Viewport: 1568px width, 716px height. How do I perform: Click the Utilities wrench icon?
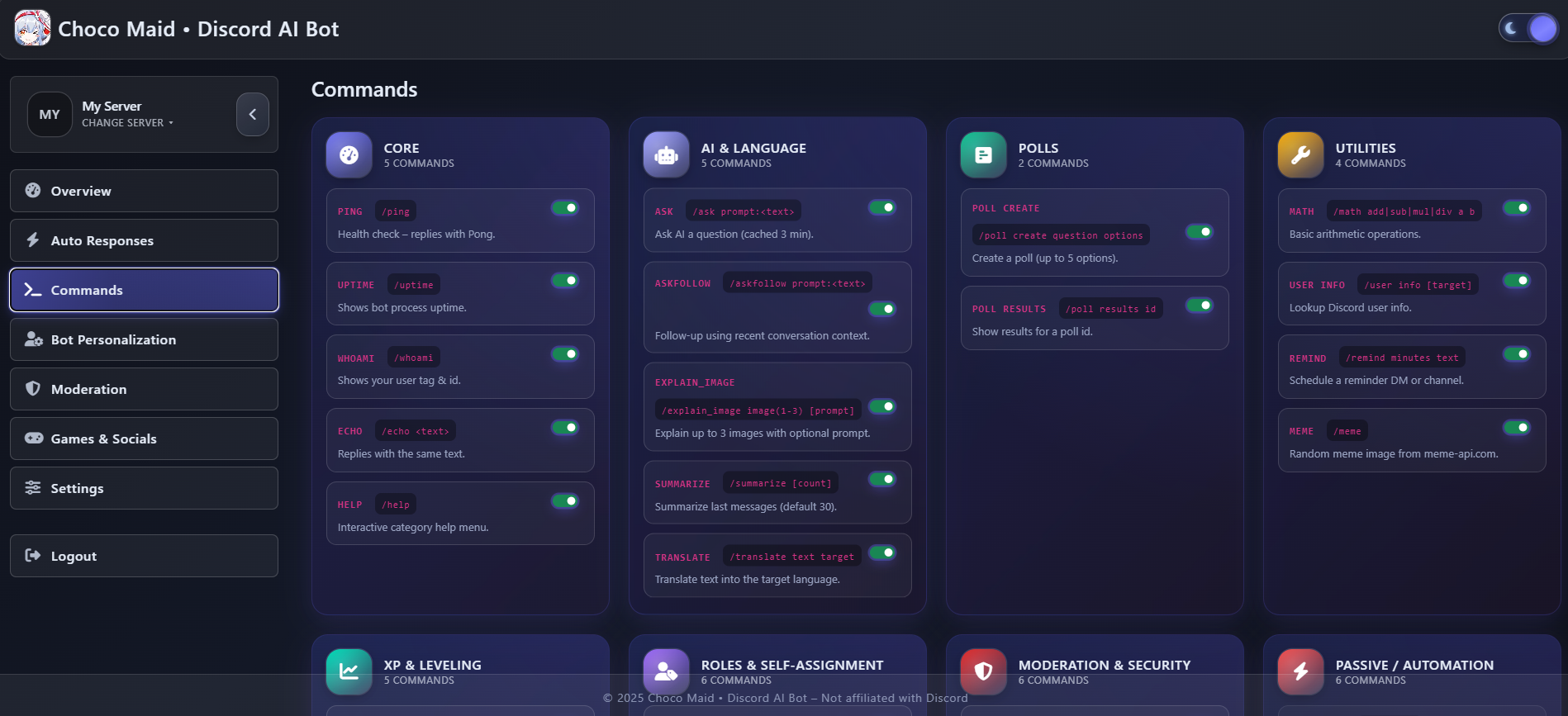point(1301,154)
